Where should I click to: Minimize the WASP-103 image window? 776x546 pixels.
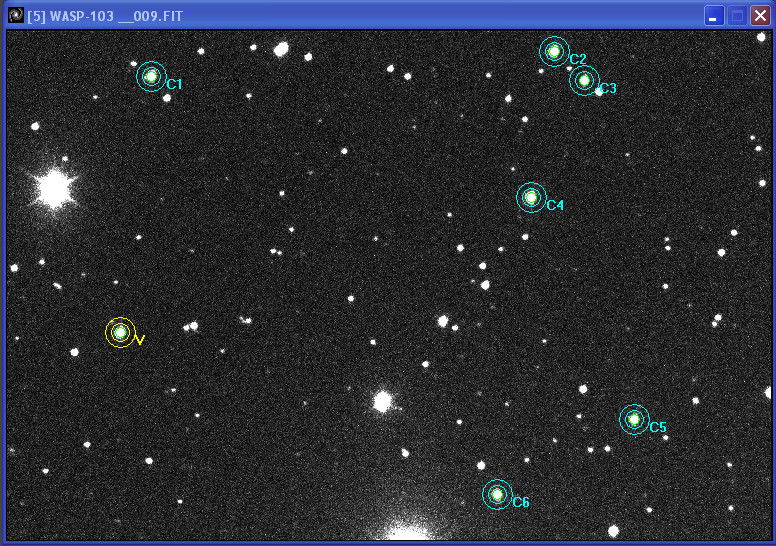pos(714,15)
